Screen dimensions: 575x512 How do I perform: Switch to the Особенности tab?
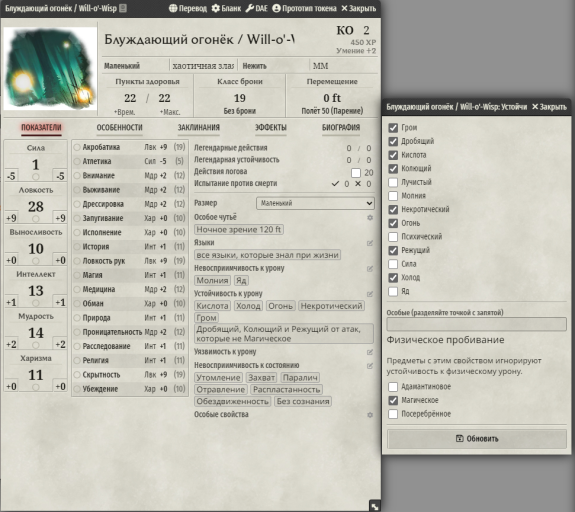point(120,128)
